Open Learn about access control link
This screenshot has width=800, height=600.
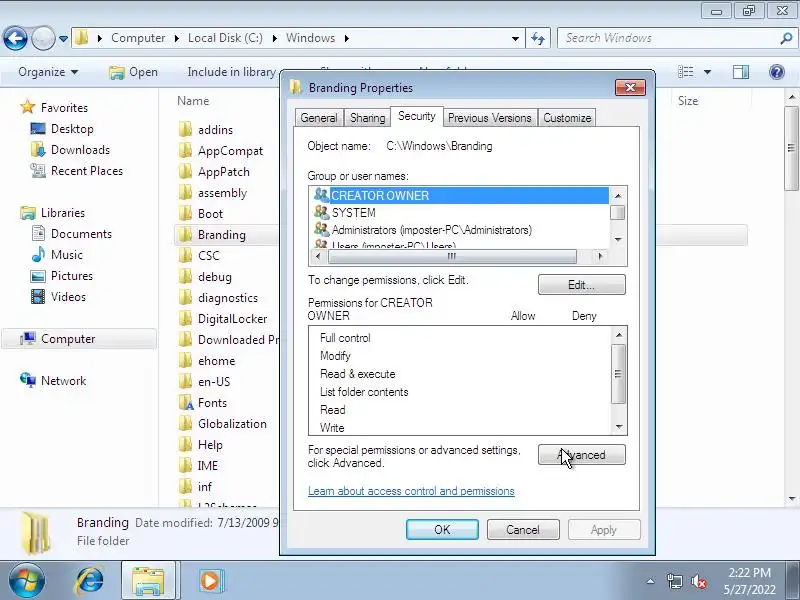pos(411,491)
